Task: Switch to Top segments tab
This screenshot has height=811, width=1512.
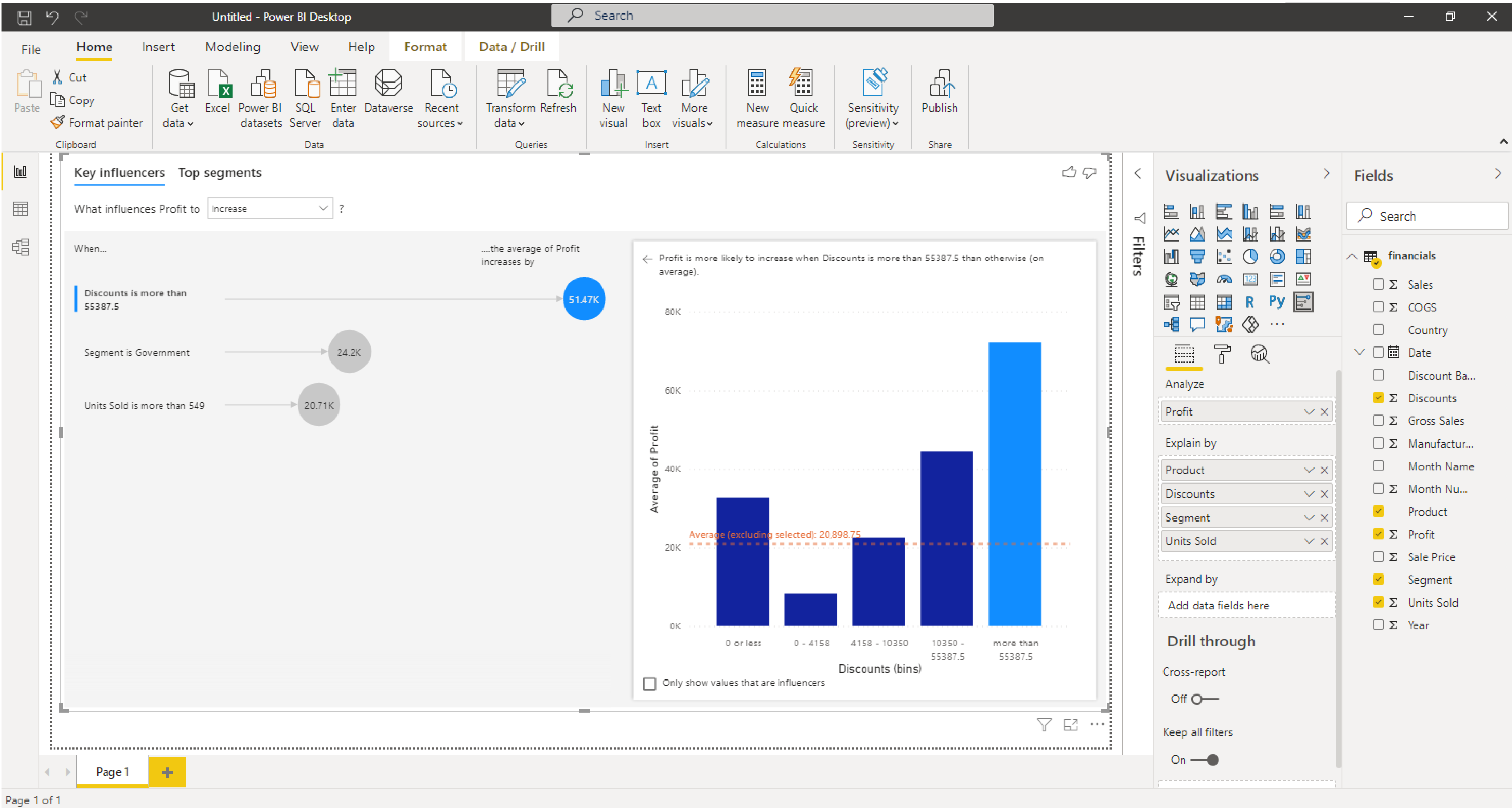Action: [220, 172]
